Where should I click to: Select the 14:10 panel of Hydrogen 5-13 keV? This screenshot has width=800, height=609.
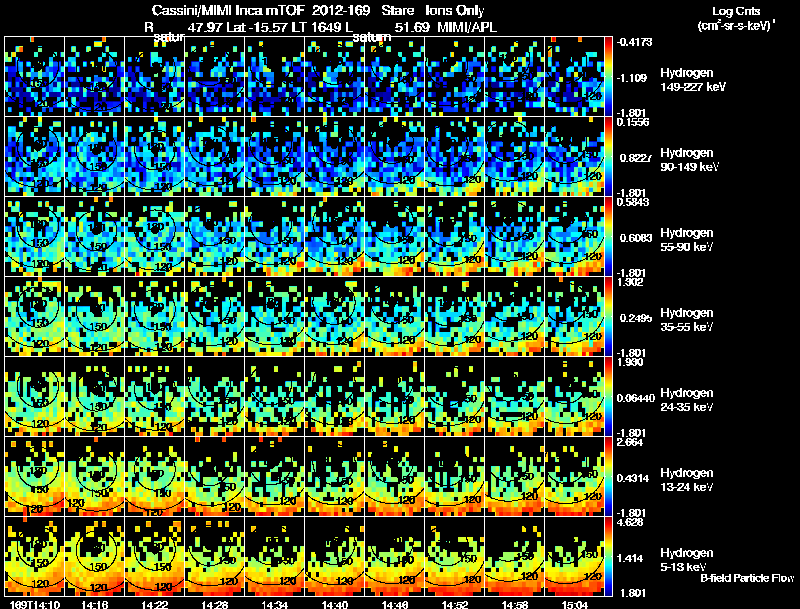35,556
